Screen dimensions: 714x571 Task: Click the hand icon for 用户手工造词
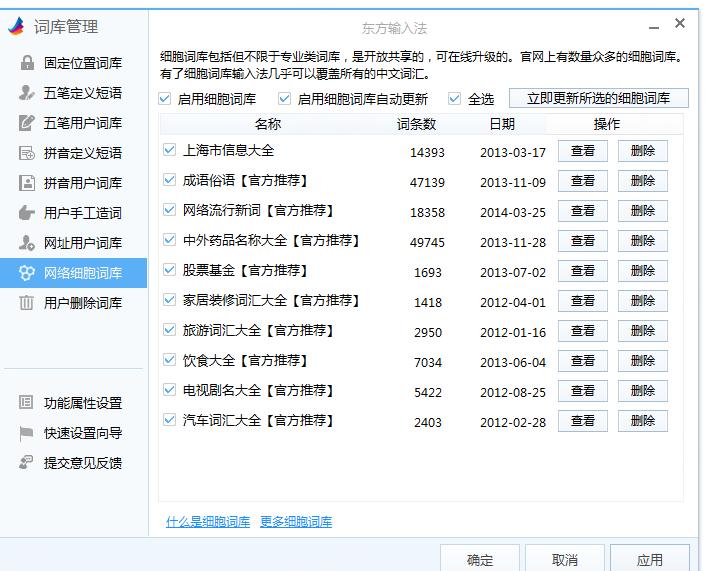[x=27, y=213]
